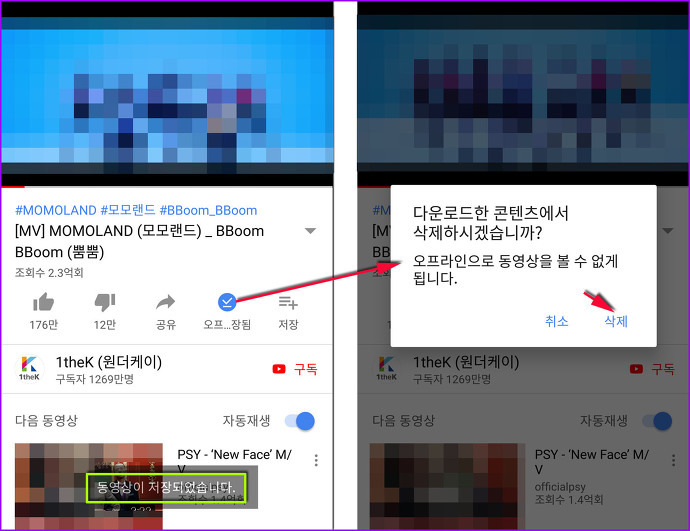Click 동영상이 저장되었습니다 toast message
The height and width of the screenshot is (531, 690).
[166, 487]
